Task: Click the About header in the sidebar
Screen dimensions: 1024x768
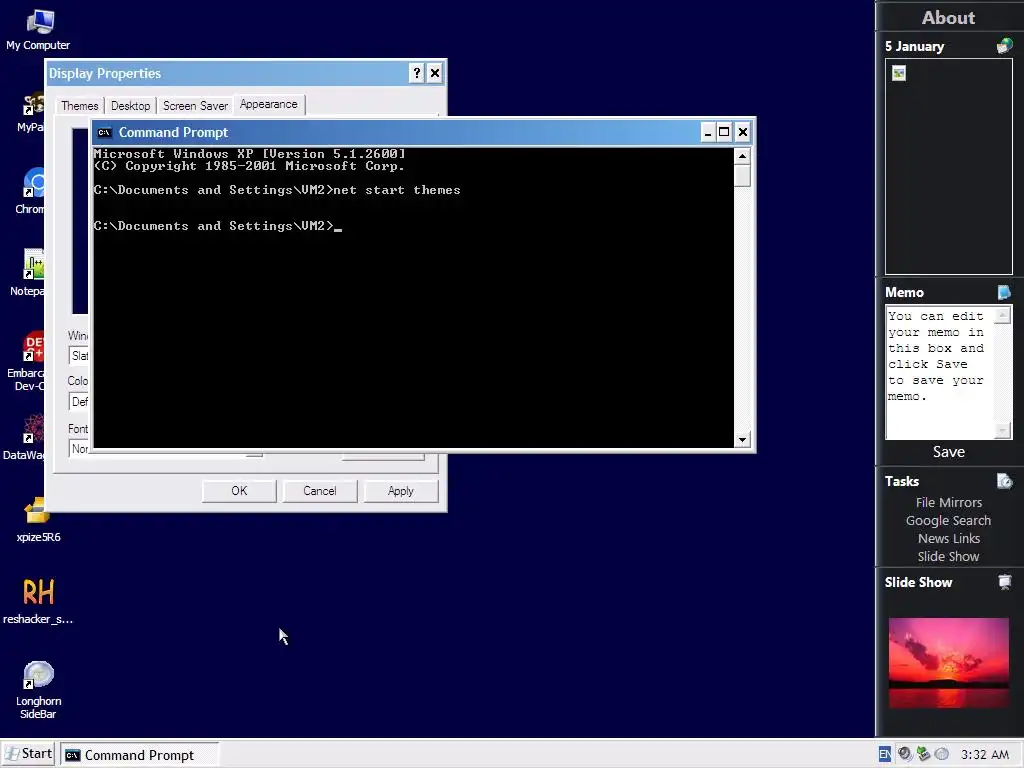Action: 948,18
